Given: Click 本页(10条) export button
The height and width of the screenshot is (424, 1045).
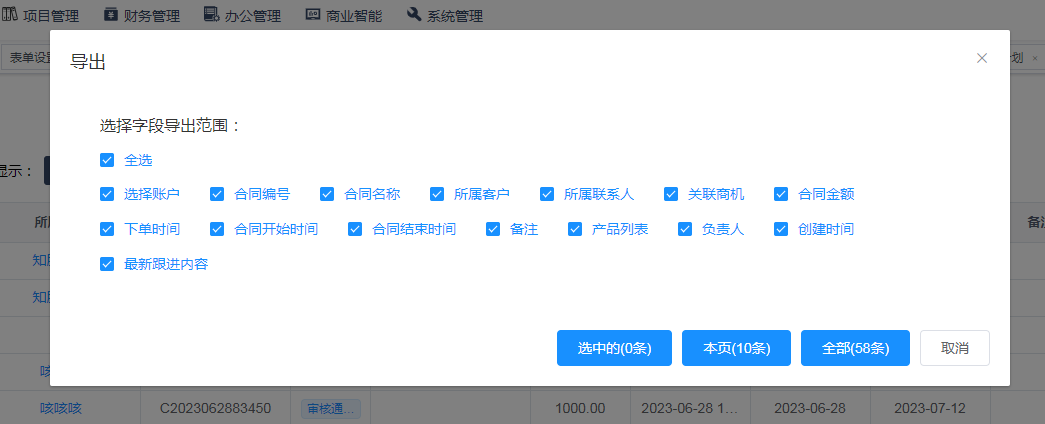Looking at the screenshot, I should point(736,348).
